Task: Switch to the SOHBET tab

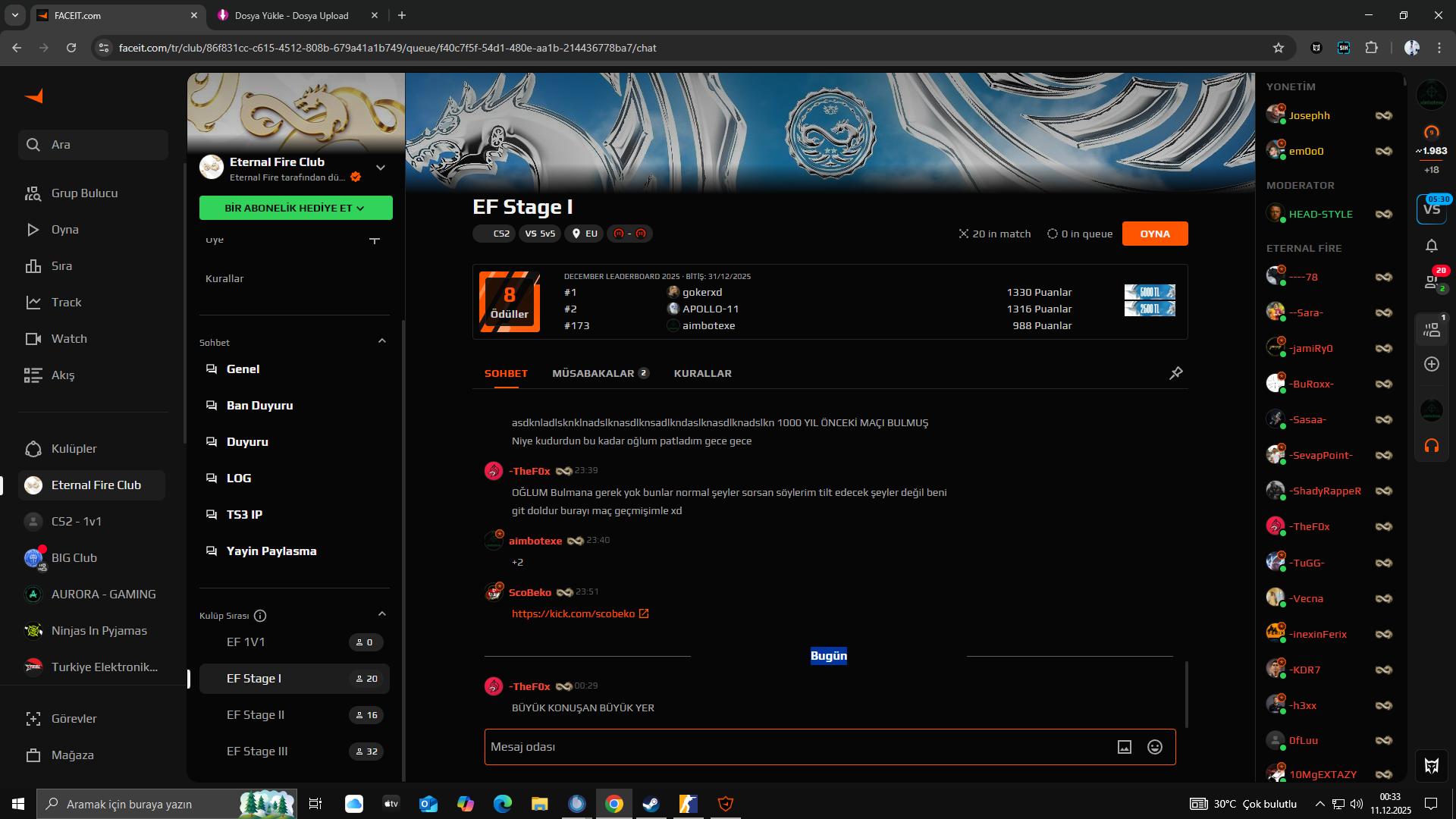Action: coord(506,374)
